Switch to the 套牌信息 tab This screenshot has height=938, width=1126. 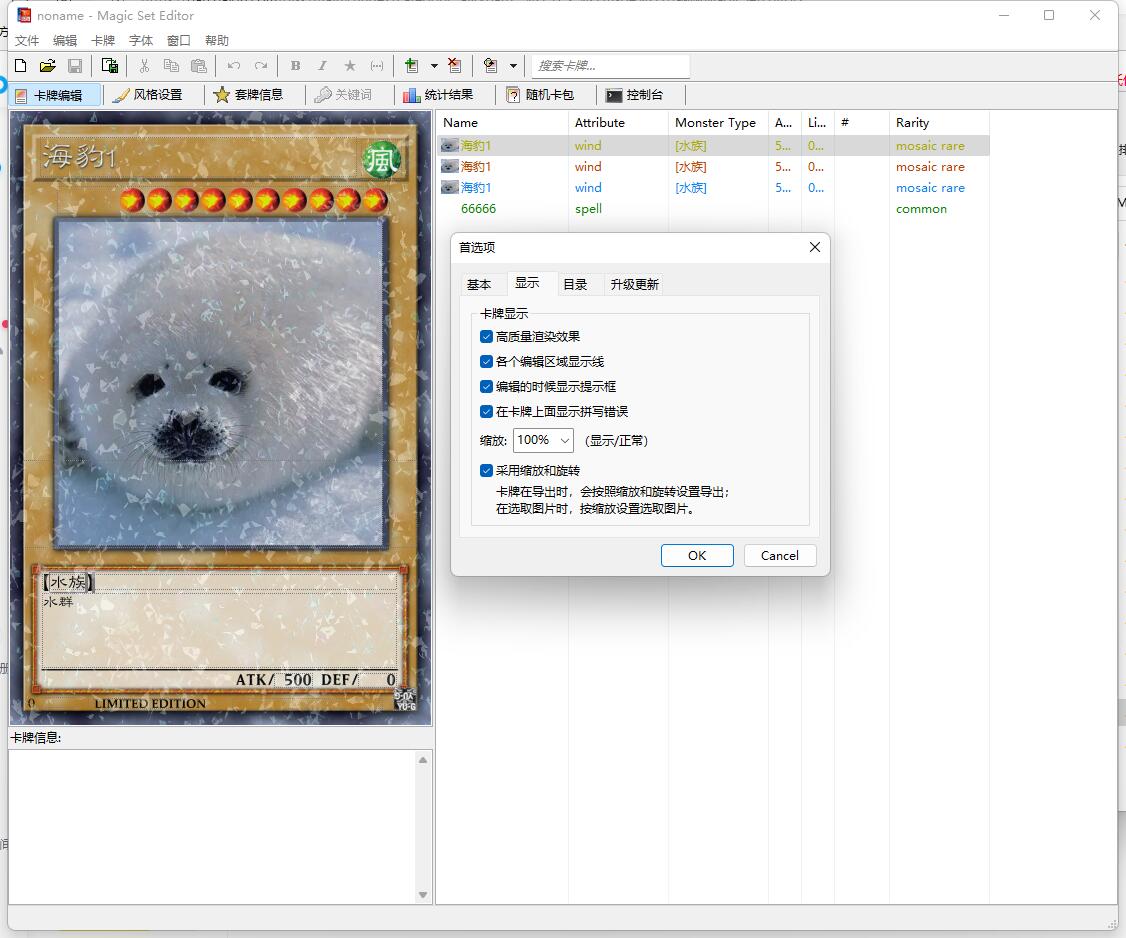tap(248, 95)
